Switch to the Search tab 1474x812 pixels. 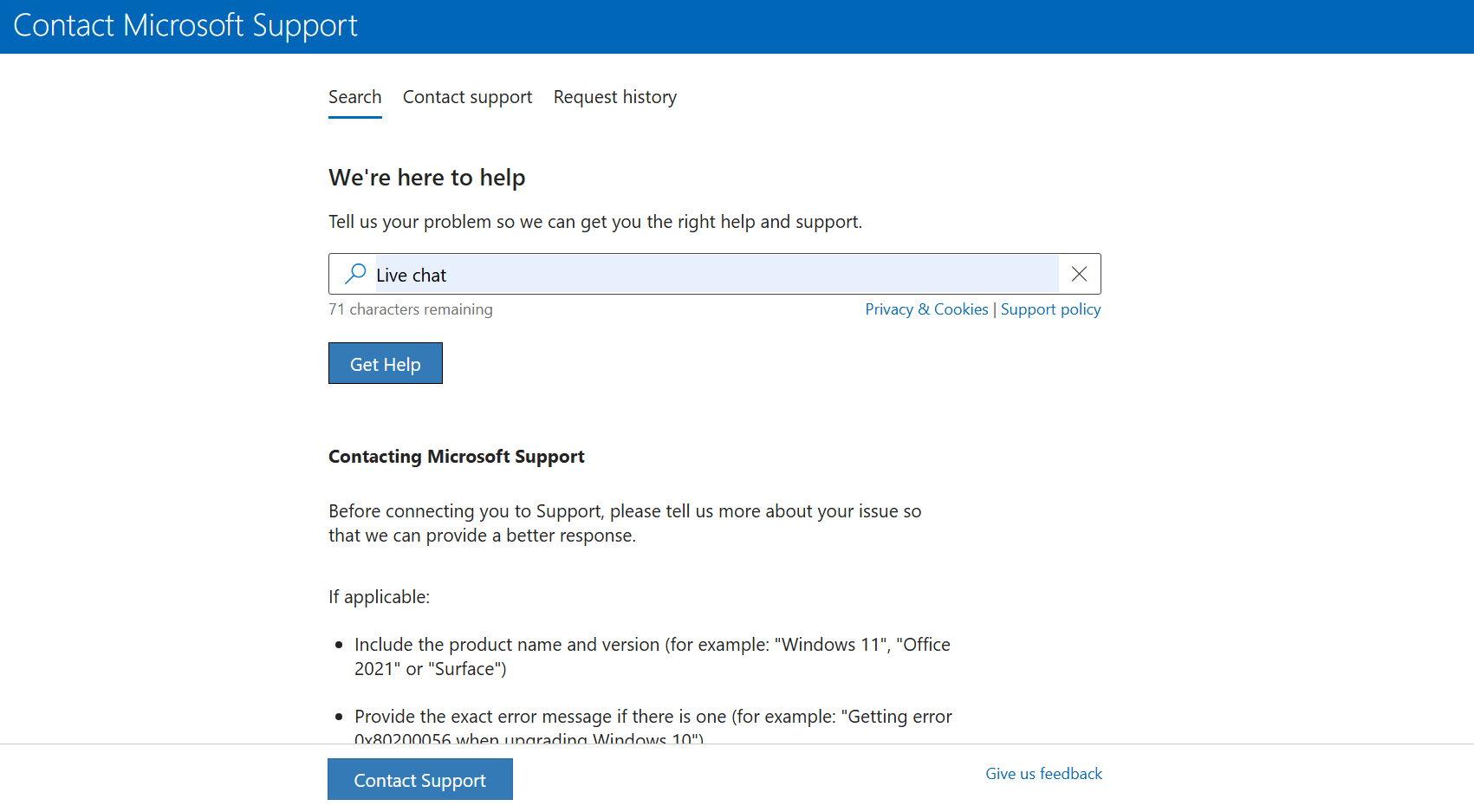click(355, 97)
